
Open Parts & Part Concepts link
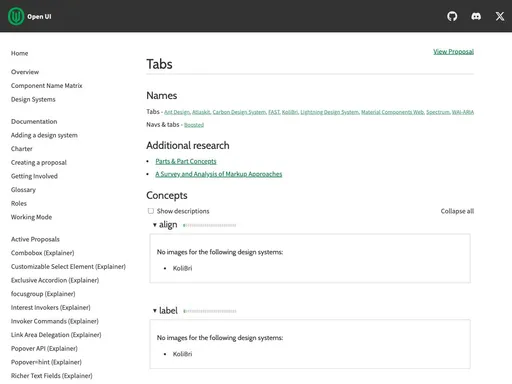[186, 161]
